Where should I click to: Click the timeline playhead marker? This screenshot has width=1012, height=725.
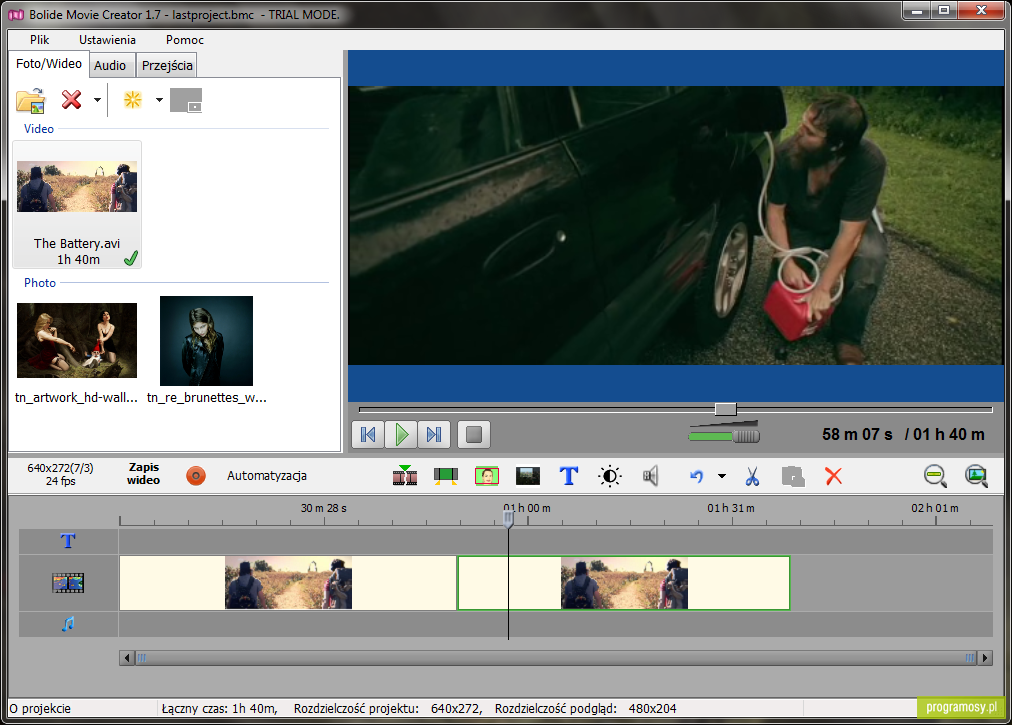click(509, 518)
